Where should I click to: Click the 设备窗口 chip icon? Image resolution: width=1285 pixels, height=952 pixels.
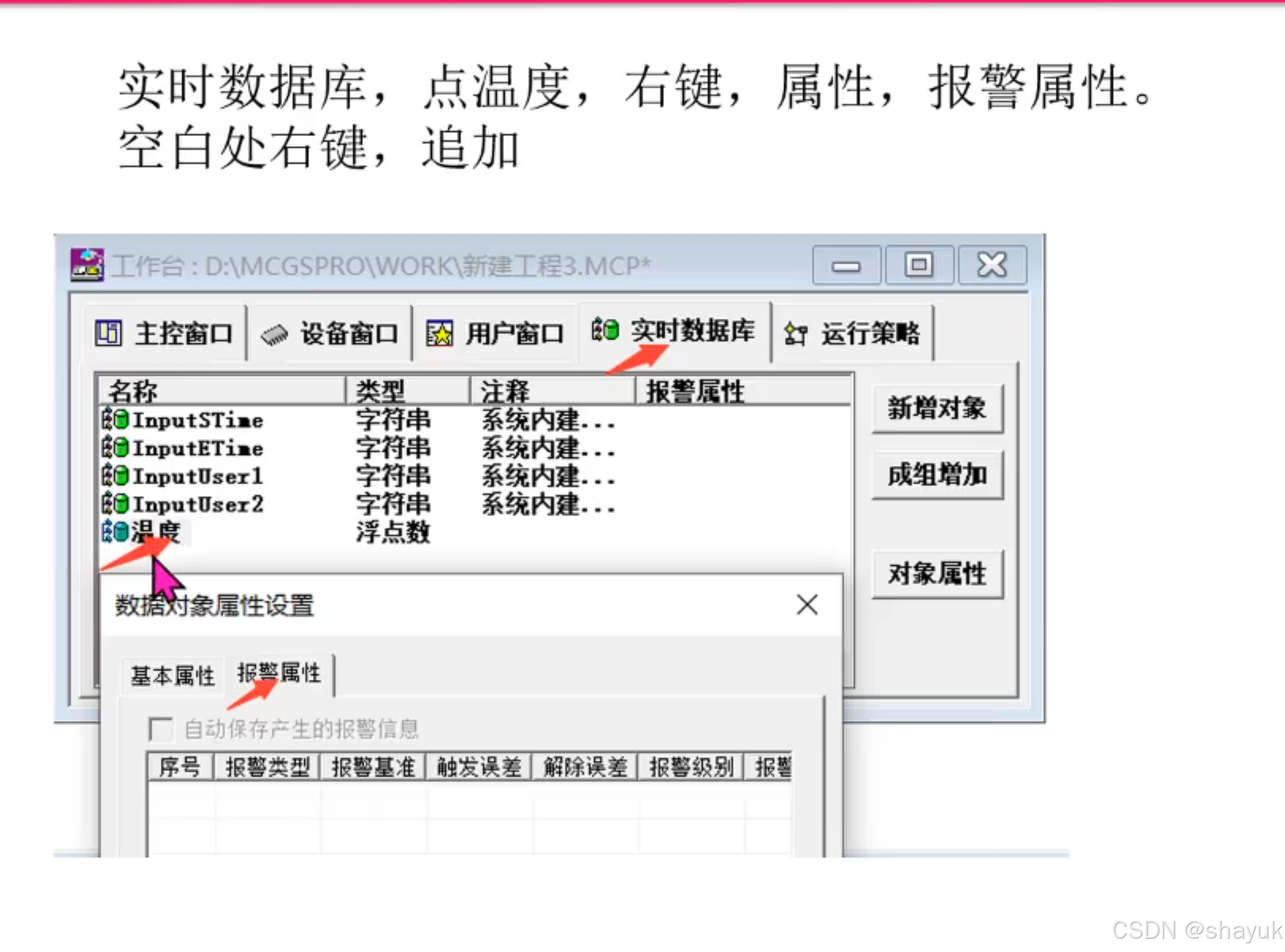[274, 334]
